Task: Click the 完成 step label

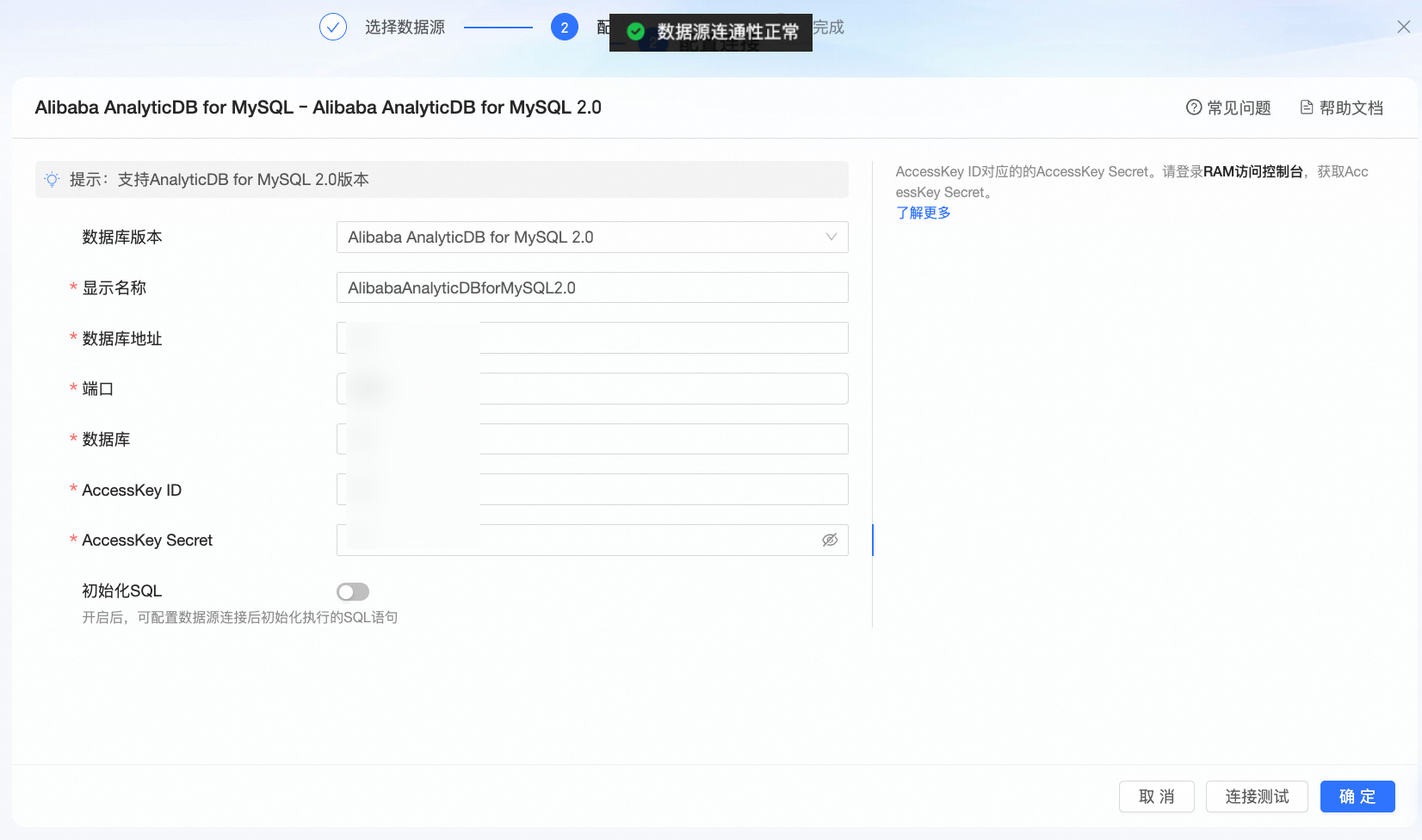Action: [828, 28]
